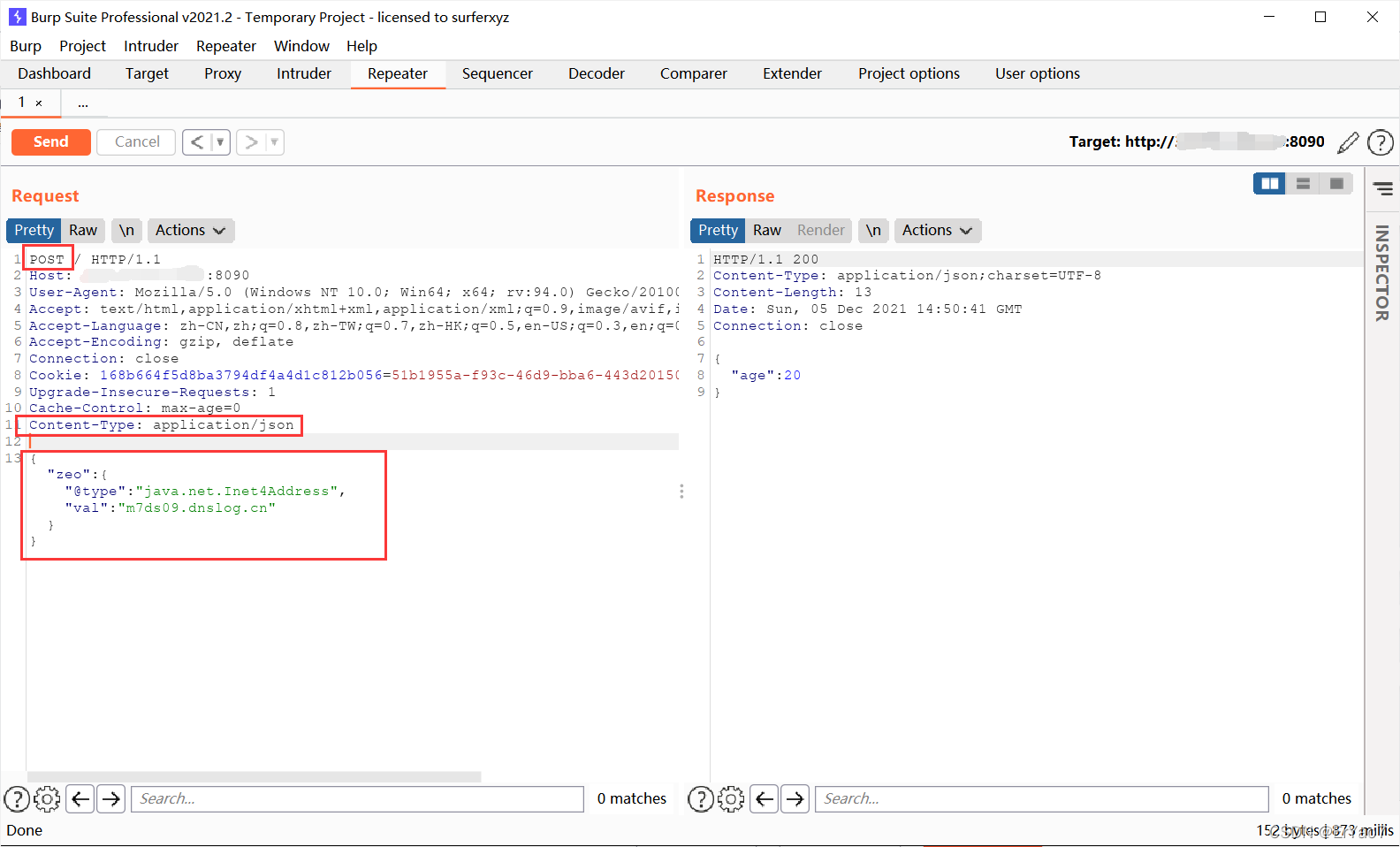Image resolution: width=1400 pixels, height=847 pixels.
Task: Click the orange Send button
Action: 50,141
